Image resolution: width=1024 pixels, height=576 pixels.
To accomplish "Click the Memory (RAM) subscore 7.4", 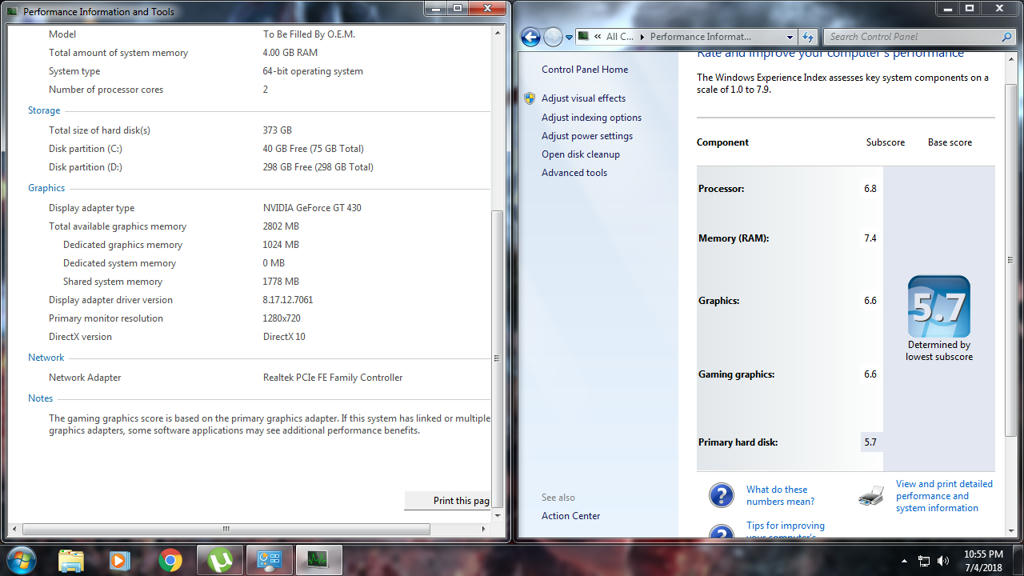I will (870, 238).
